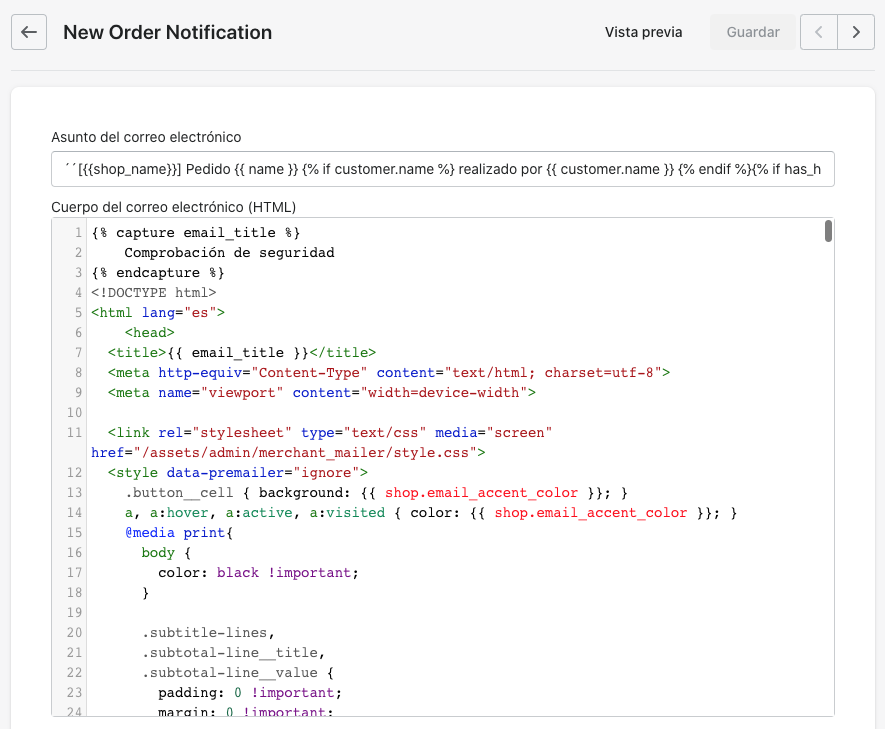
Task: Click the back arrow button
Action: [29, 32]
